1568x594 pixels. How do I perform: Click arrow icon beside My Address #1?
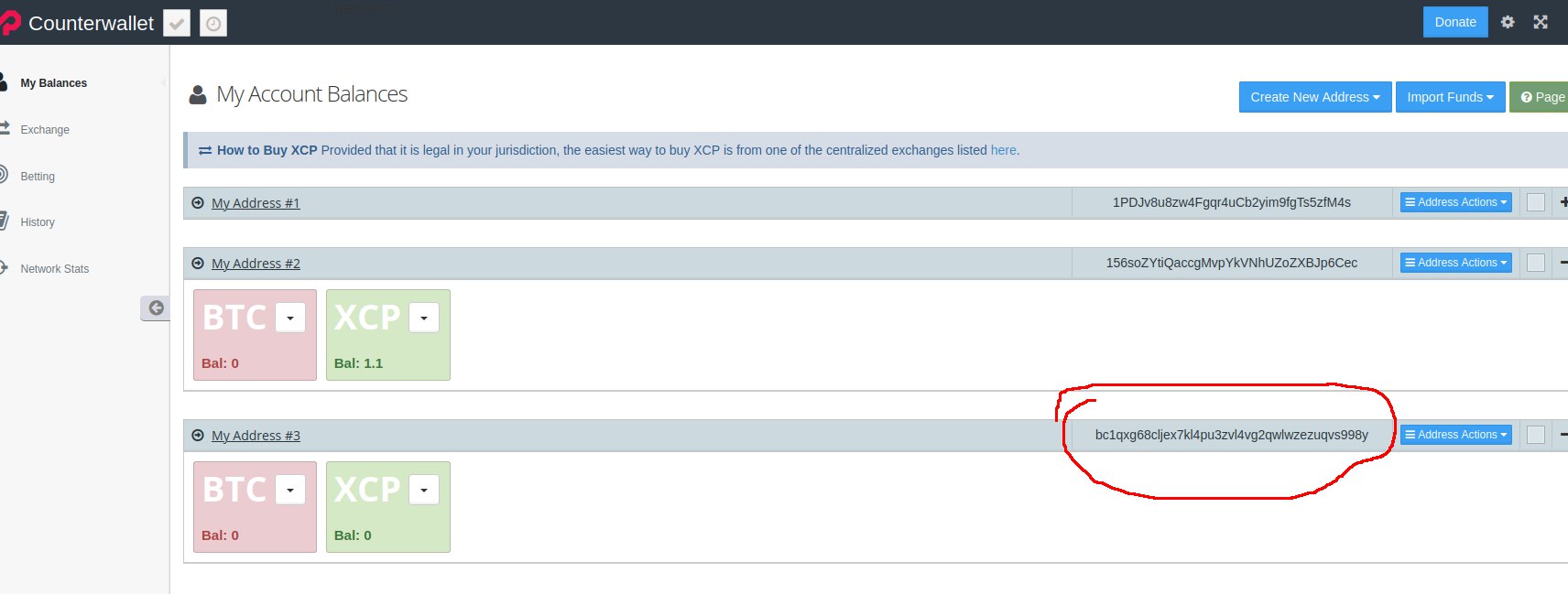tap(198, 203)
